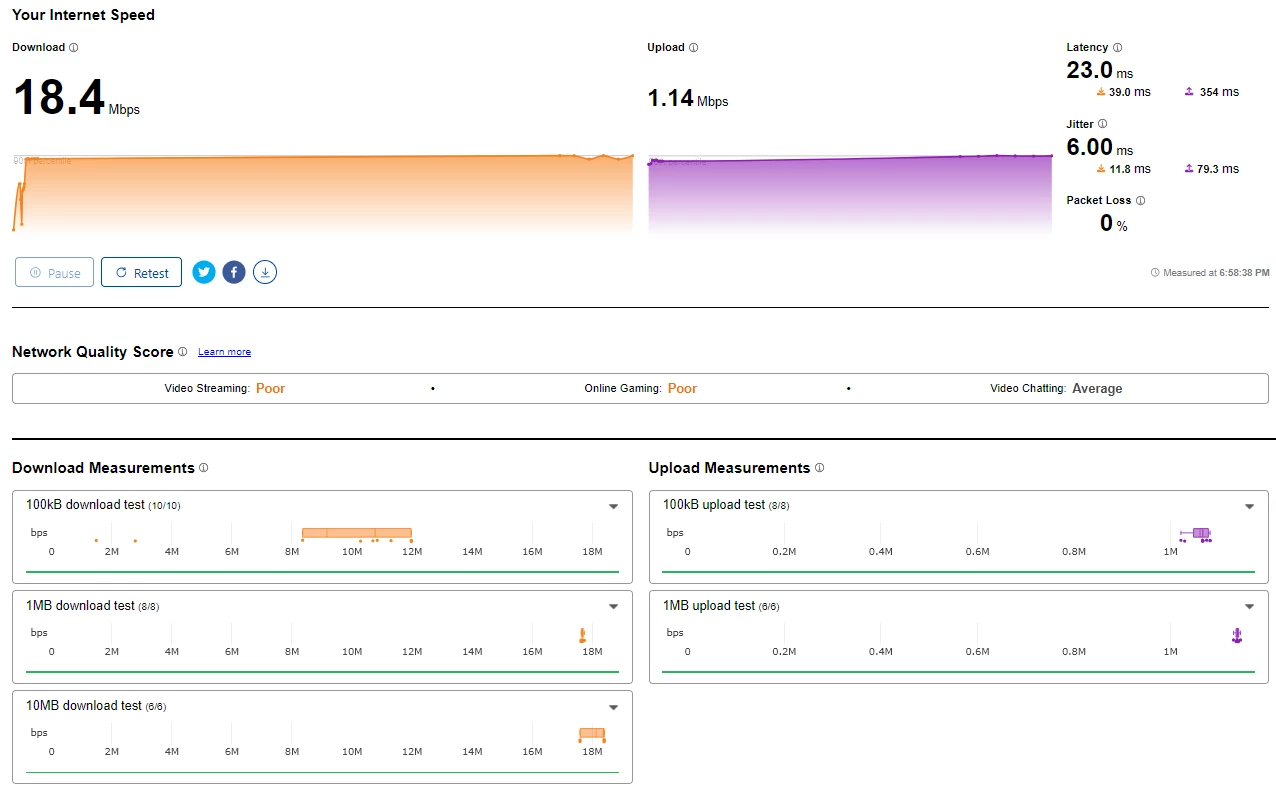Screen dimensions: 1276x797
Task: Click info icon beside Latency
Action: pyautogui.click(x=1118, y=48)
